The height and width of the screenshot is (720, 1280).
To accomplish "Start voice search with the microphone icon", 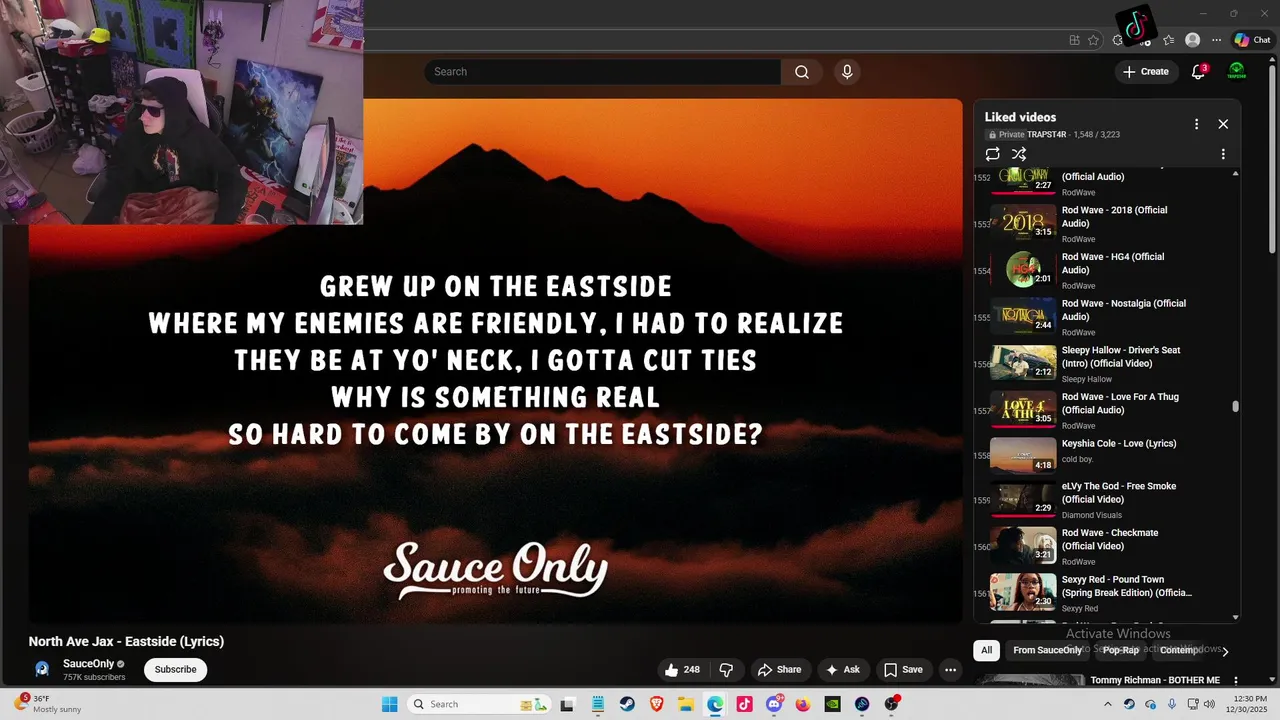I will click(847, 72).
